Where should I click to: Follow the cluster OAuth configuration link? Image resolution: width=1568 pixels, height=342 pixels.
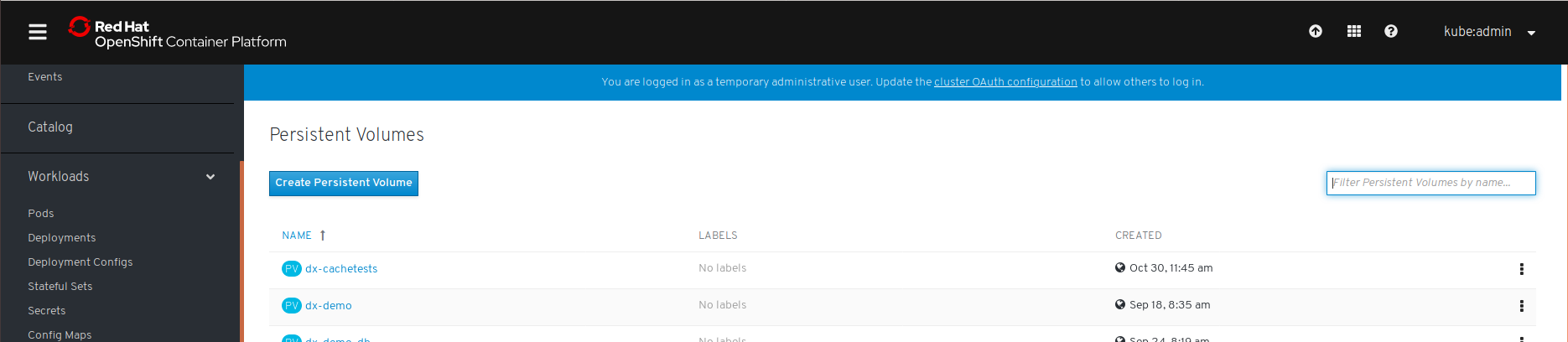pos(1005,82)
